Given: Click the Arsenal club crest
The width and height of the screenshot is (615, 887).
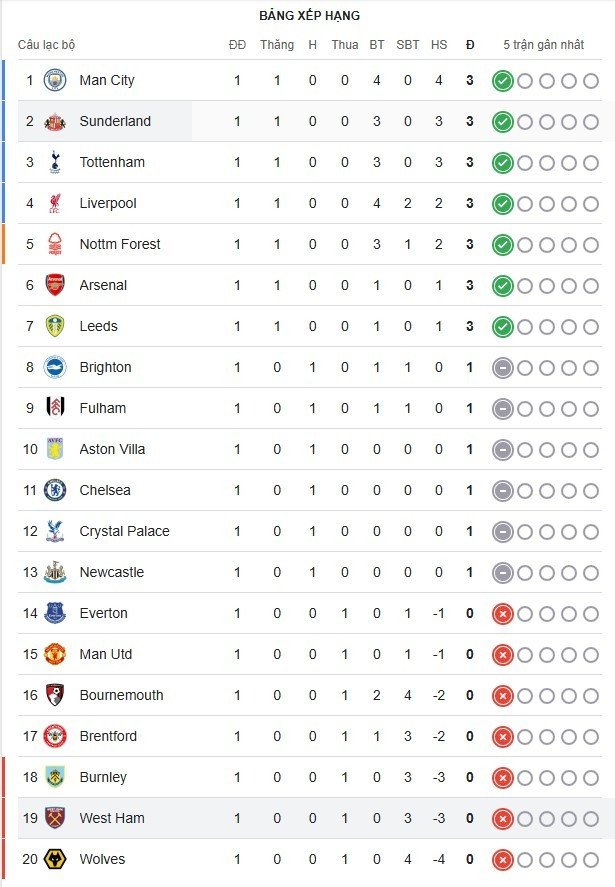Looking at the screenshot, I should (x=55, y=285).
